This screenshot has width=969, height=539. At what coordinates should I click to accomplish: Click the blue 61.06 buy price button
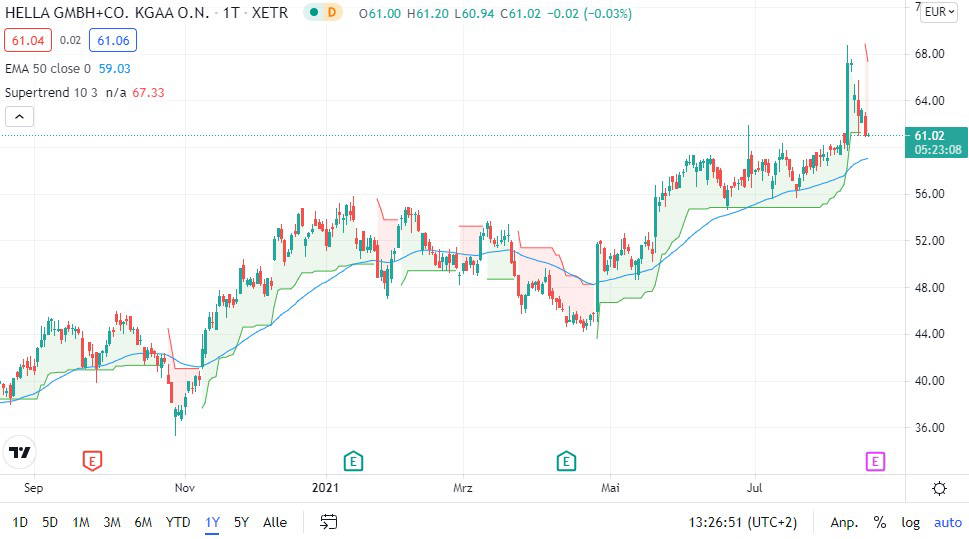point(113,41)
